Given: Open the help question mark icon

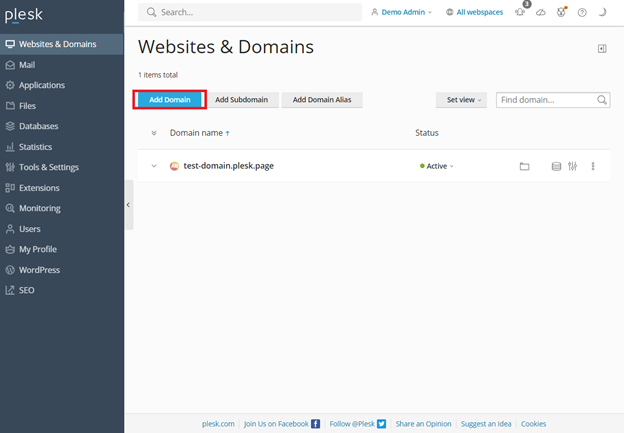Looking at the screenshot, I should pos(582,12).
